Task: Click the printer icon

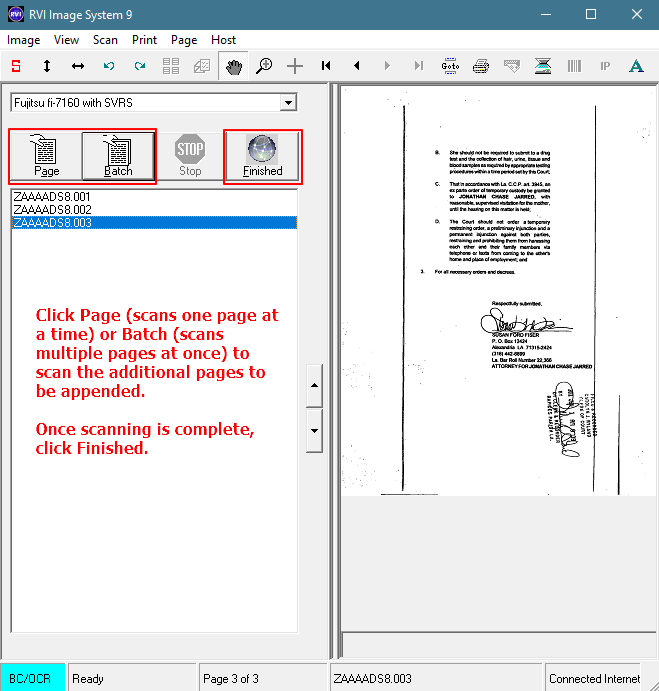Action: click(x=481, y=66)
